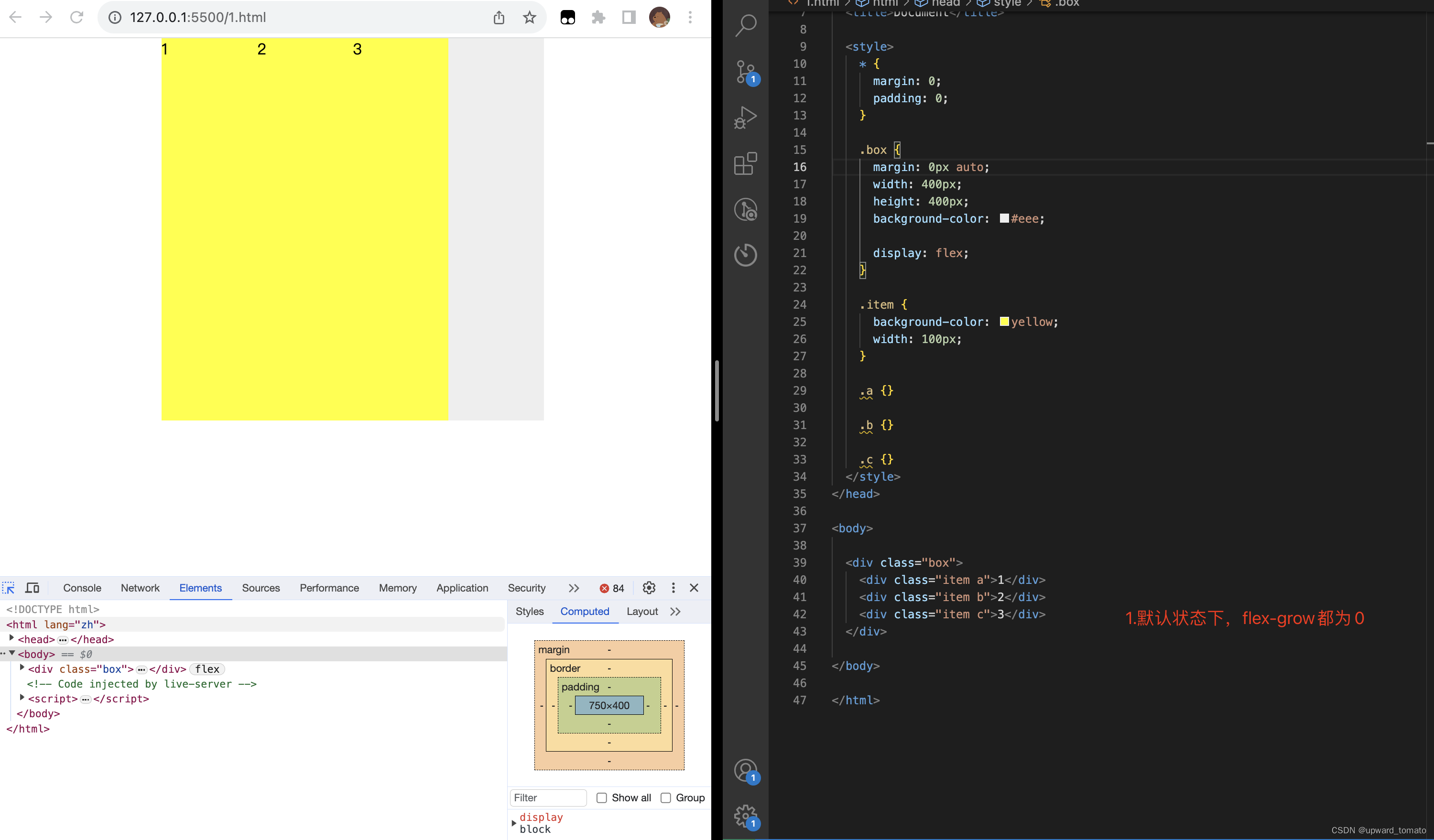Viewport: 1434px width, 840px height.
Task: Select the Elements tab
Action: 200,588
